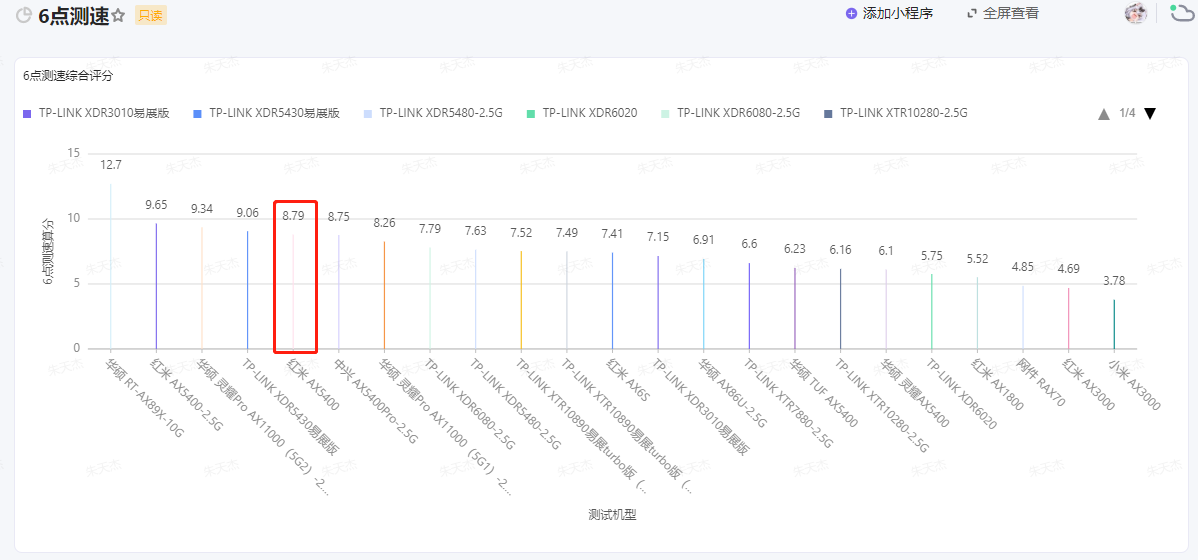Click the TP-LINK XTR7880-2.5G axis label

coord(789,401)
